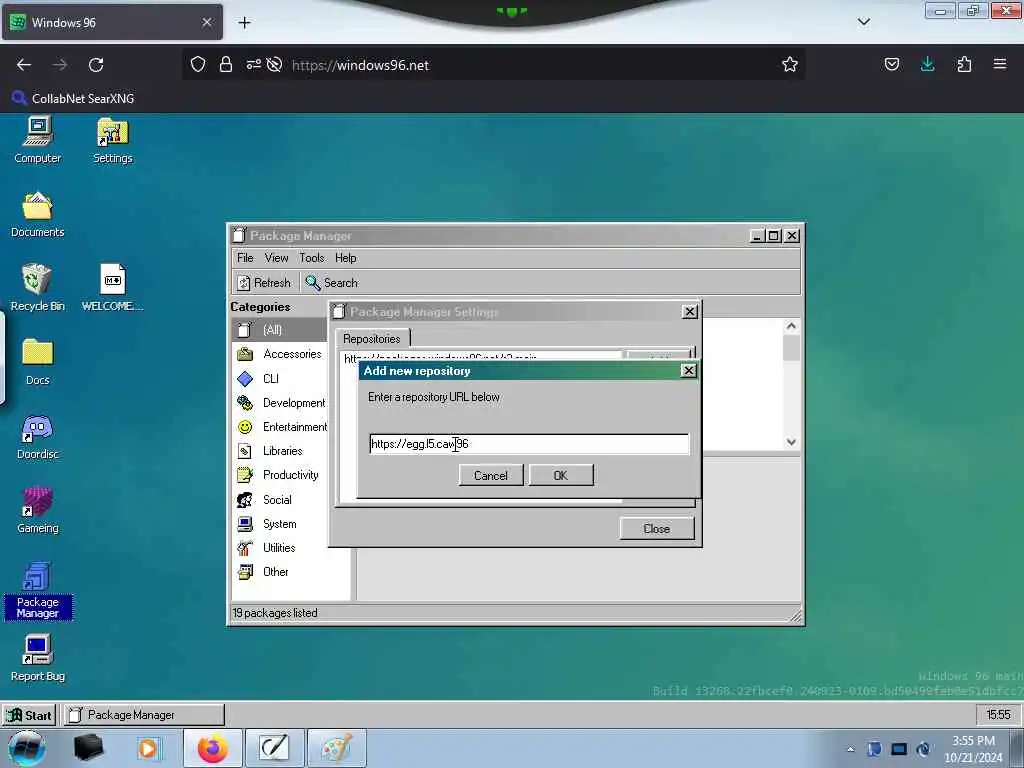Screen dimensions: 1024x768
Task: Click the Search toolbar button
Action: [x=332, y=283]
